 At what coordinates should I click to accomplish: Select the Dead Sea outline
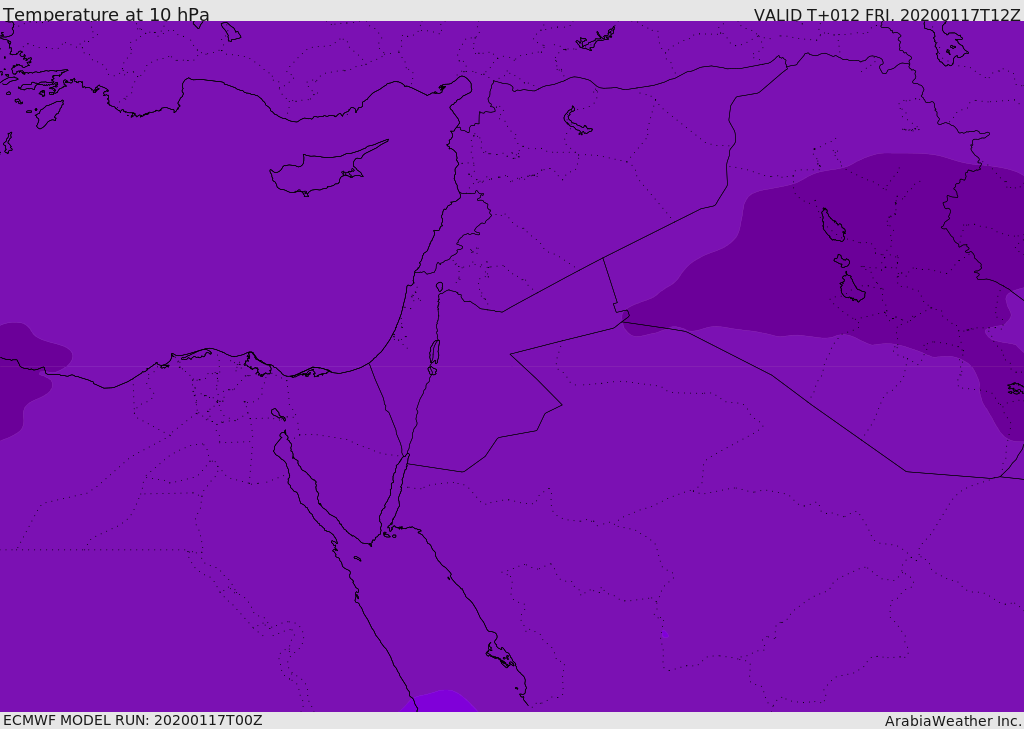click(434, 352)
